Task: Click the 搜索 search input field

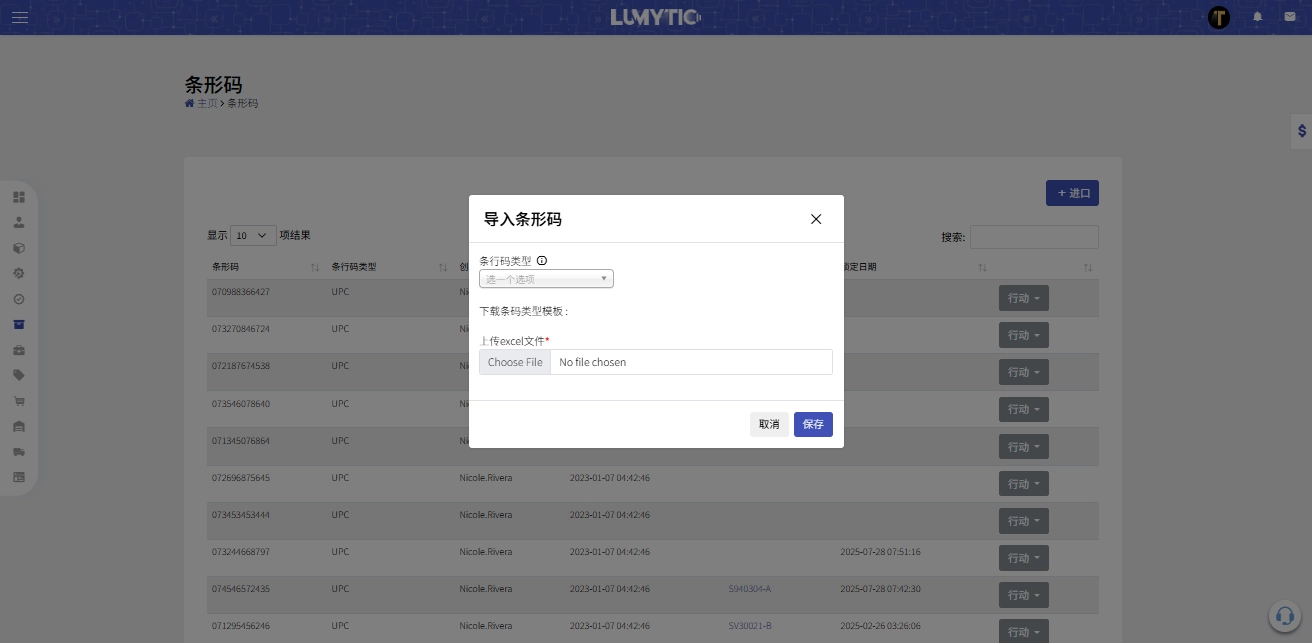Action: click(x=1034, y=237)
